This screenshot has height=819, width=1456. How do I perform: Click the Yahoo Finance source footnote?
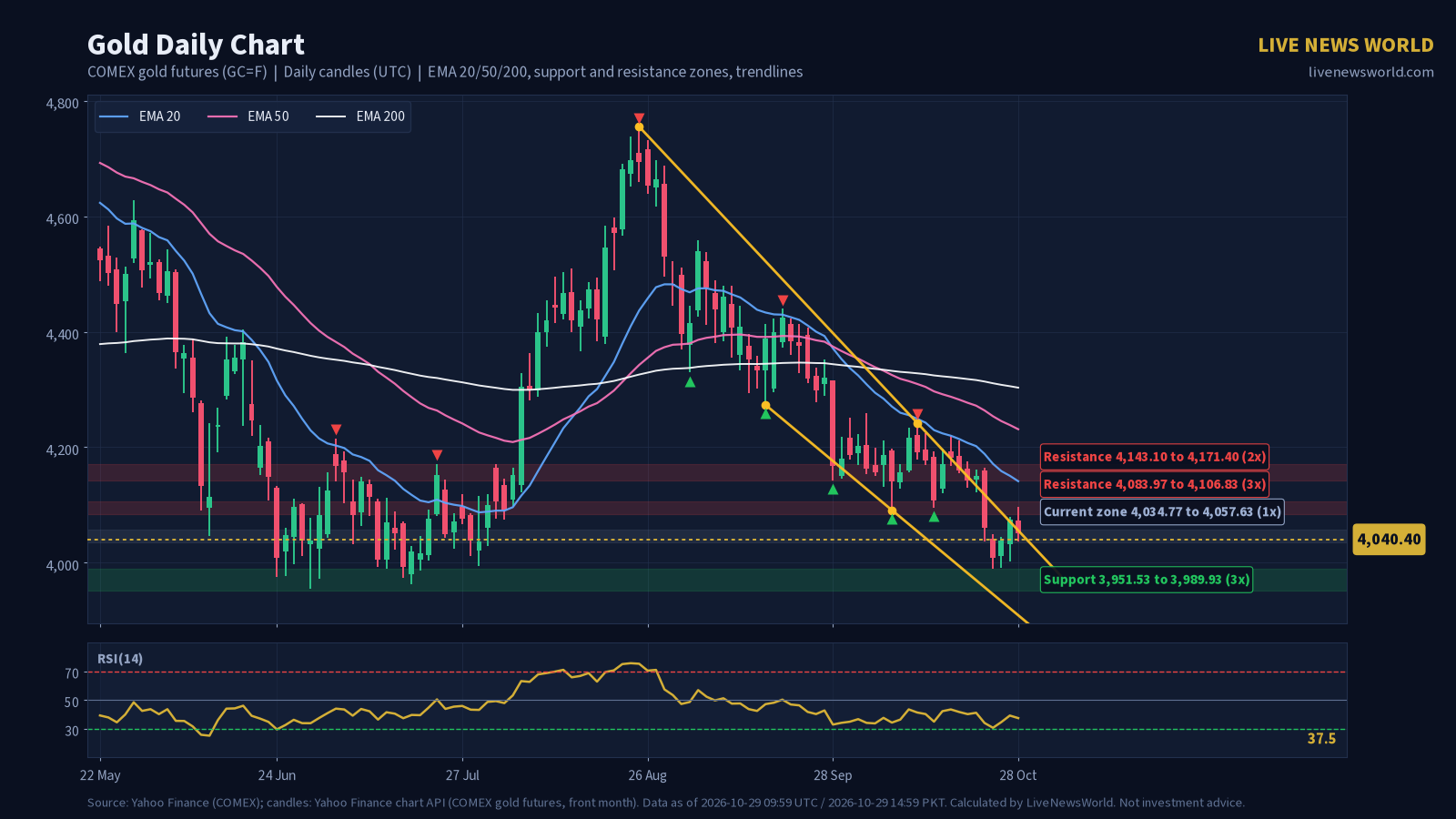click(666, 803)
